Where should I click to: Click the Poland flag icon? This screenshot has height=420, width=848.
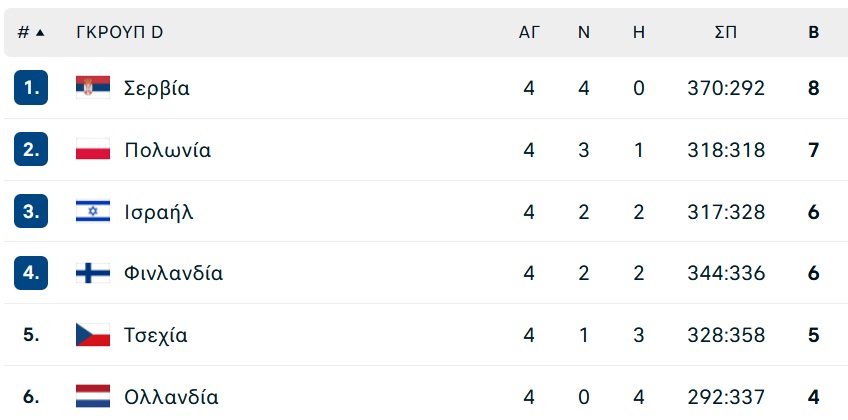click(93, 149)
